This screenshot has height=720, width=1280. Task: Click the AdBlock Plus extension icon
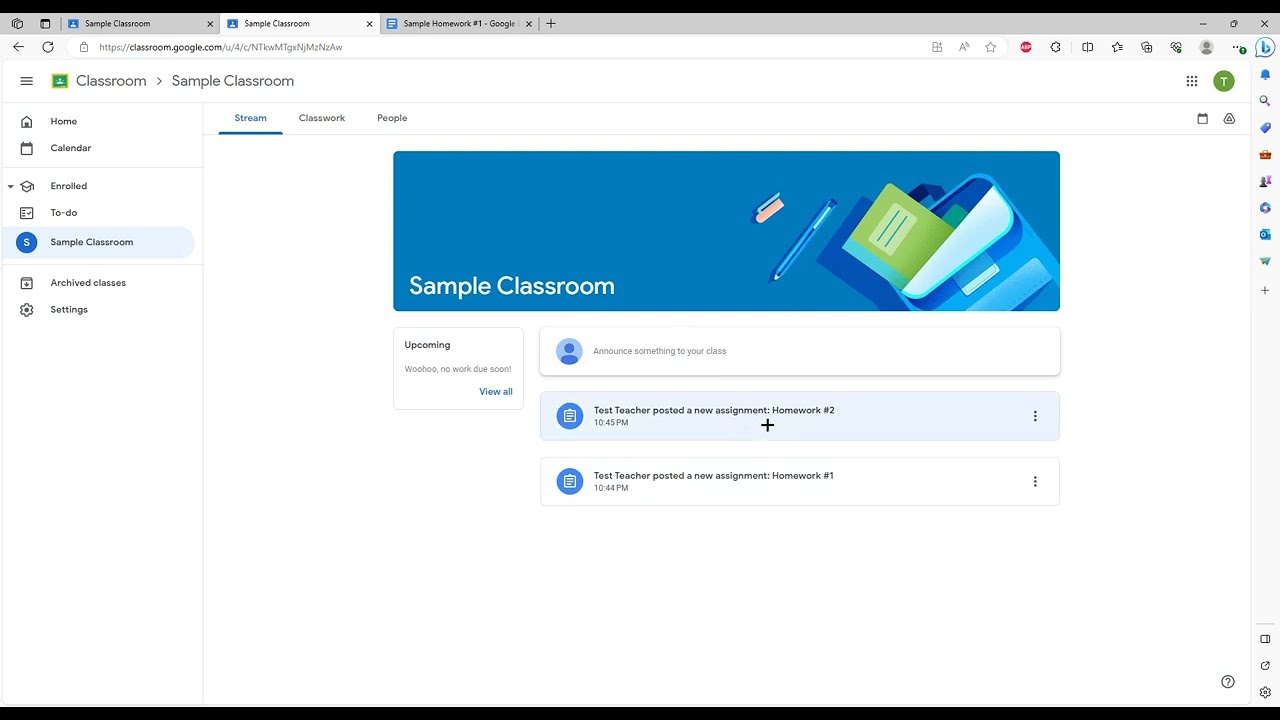[x=1026, y=47]
